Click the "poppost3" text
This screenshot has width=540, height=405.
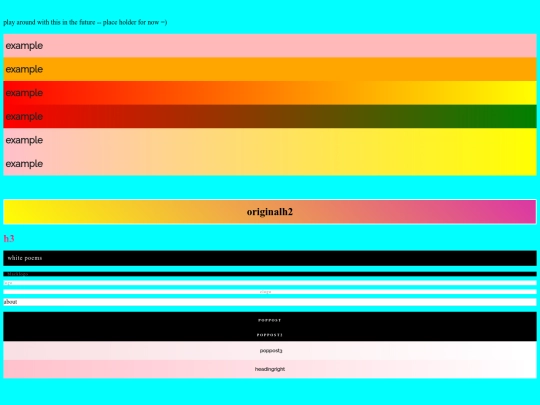click(271, 351)
